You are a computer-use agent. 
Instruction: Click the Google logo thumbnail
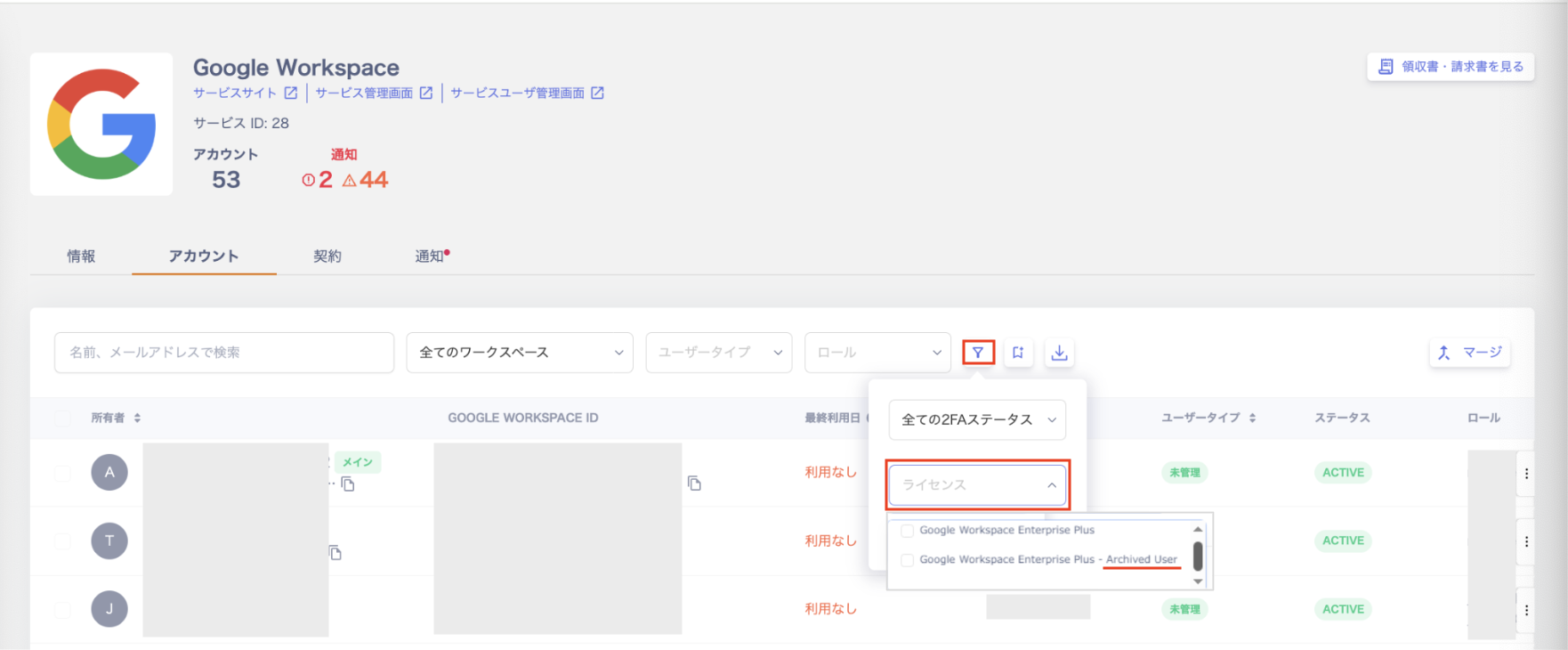point(101,124)
